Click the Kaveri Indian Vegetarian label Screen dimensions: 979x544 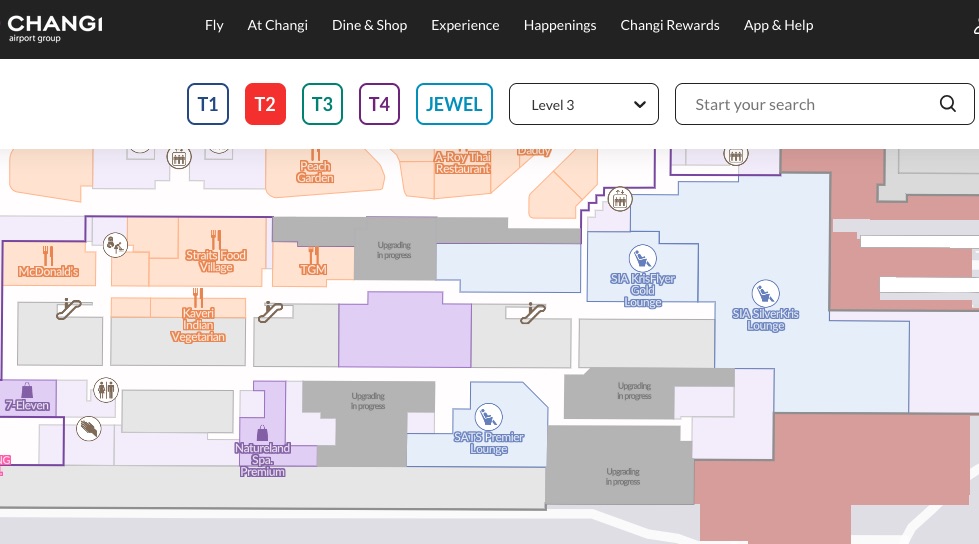coord(198,325)
